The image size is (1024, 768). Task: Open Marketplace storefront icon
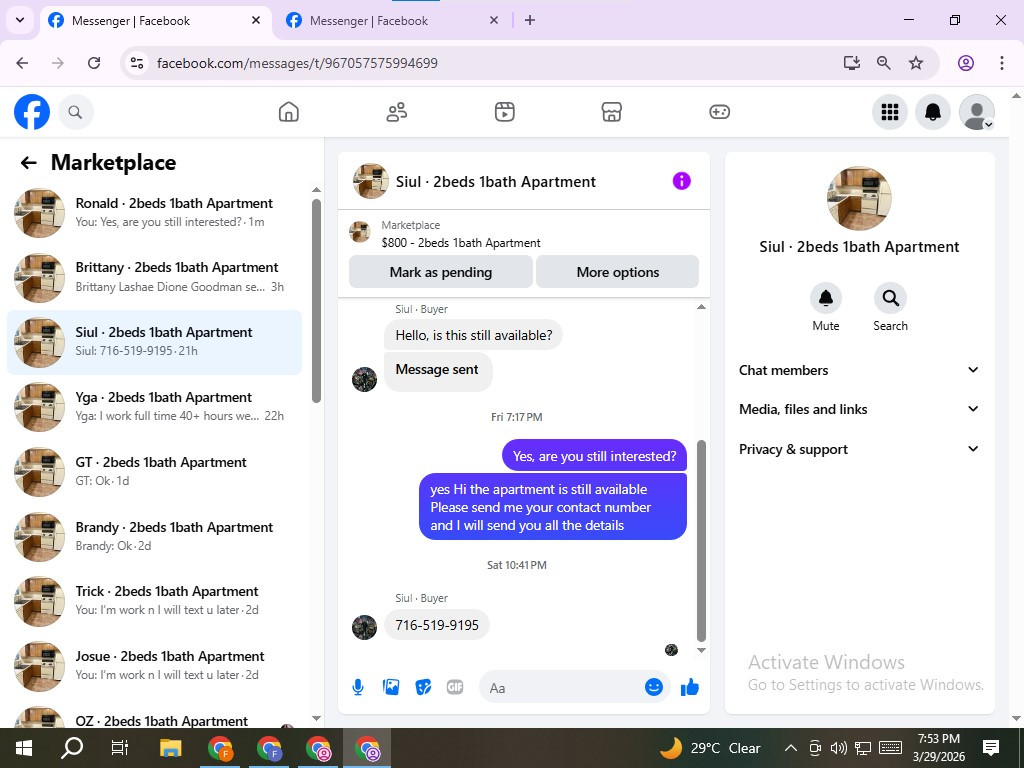[612, 112]
